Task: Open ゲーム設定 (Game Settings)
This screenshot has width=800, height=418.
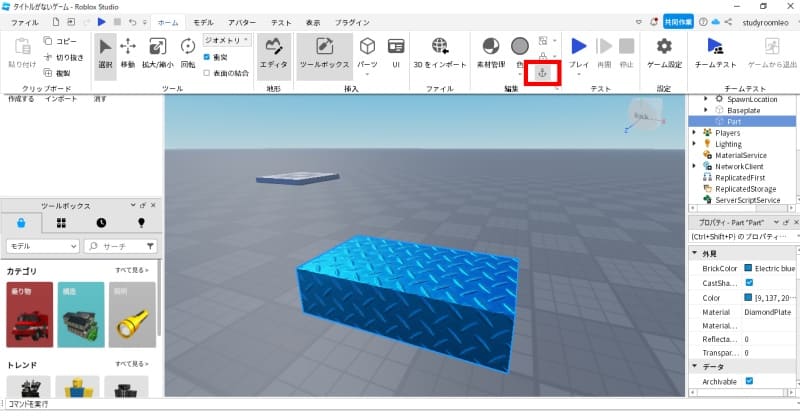Action: click(664, 54)
